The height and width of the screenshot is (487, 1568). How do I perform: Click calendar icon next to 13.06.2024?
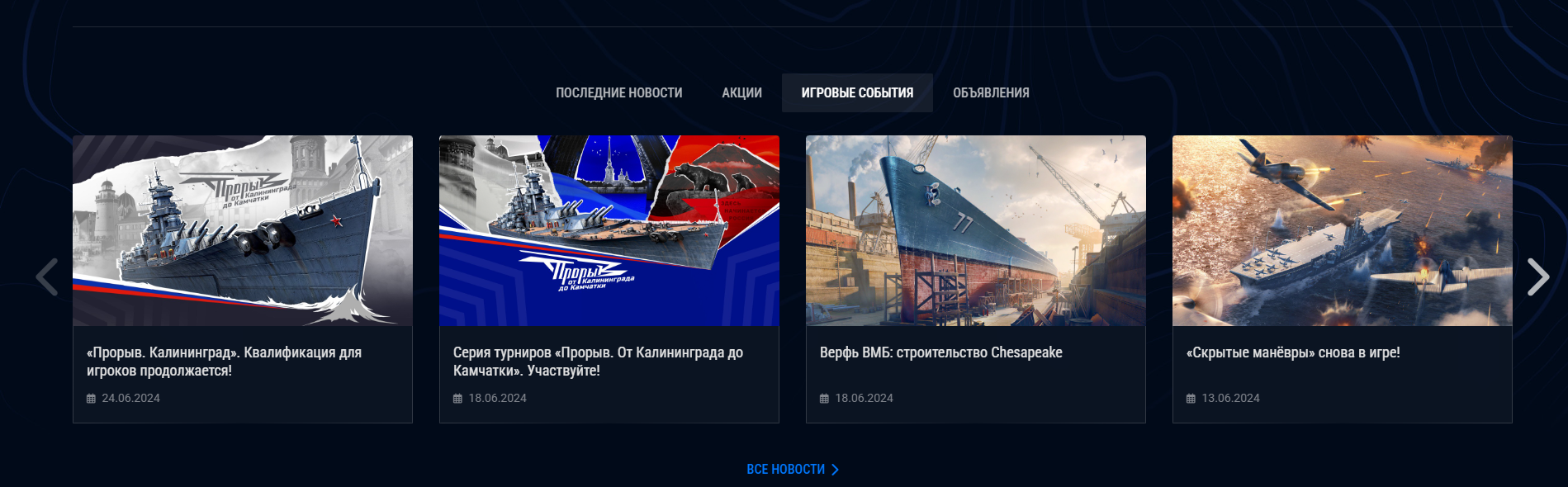pos(1191,399)
